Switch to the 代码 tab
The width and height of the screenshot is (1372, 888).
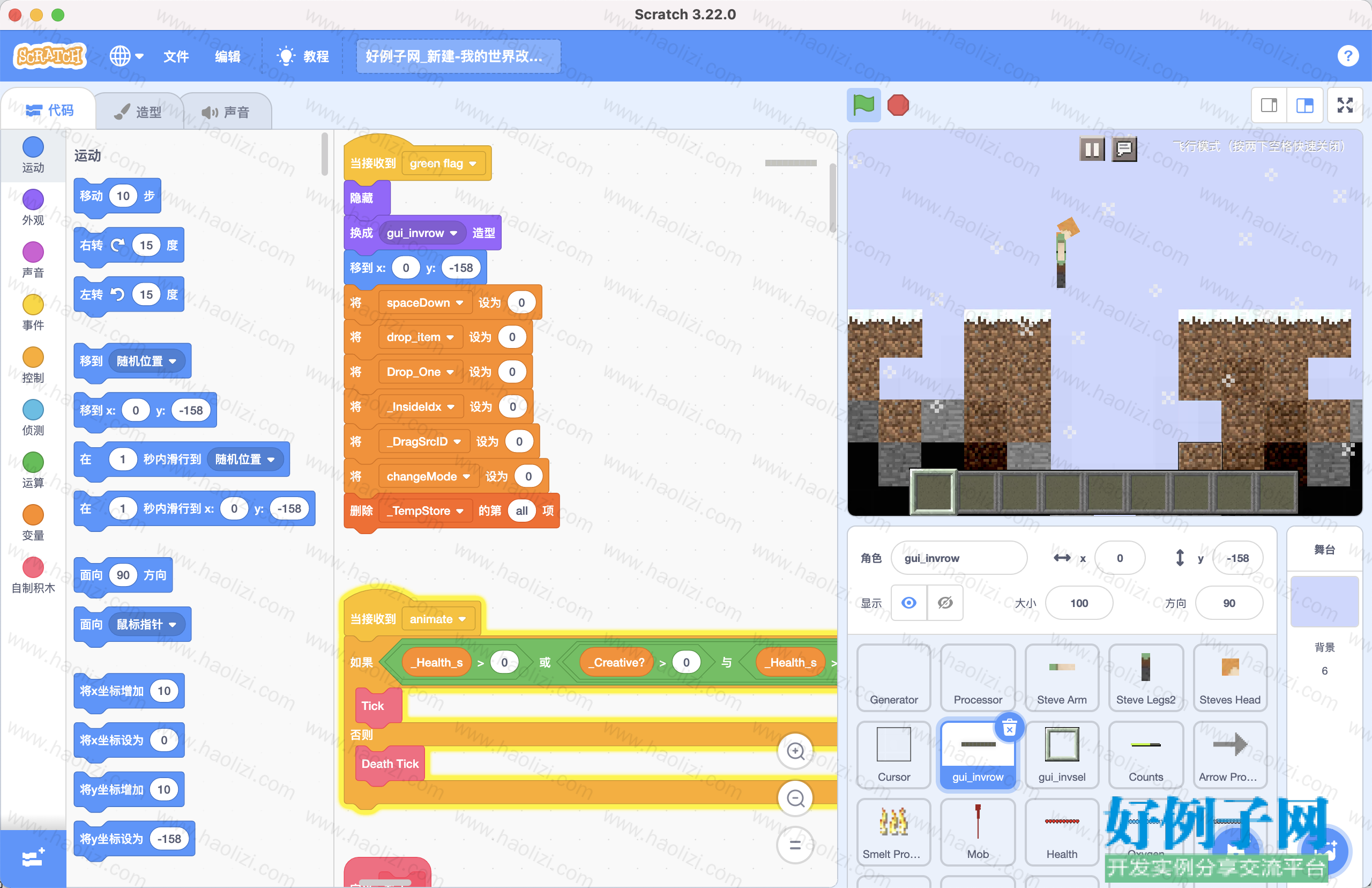coord(49,109)
